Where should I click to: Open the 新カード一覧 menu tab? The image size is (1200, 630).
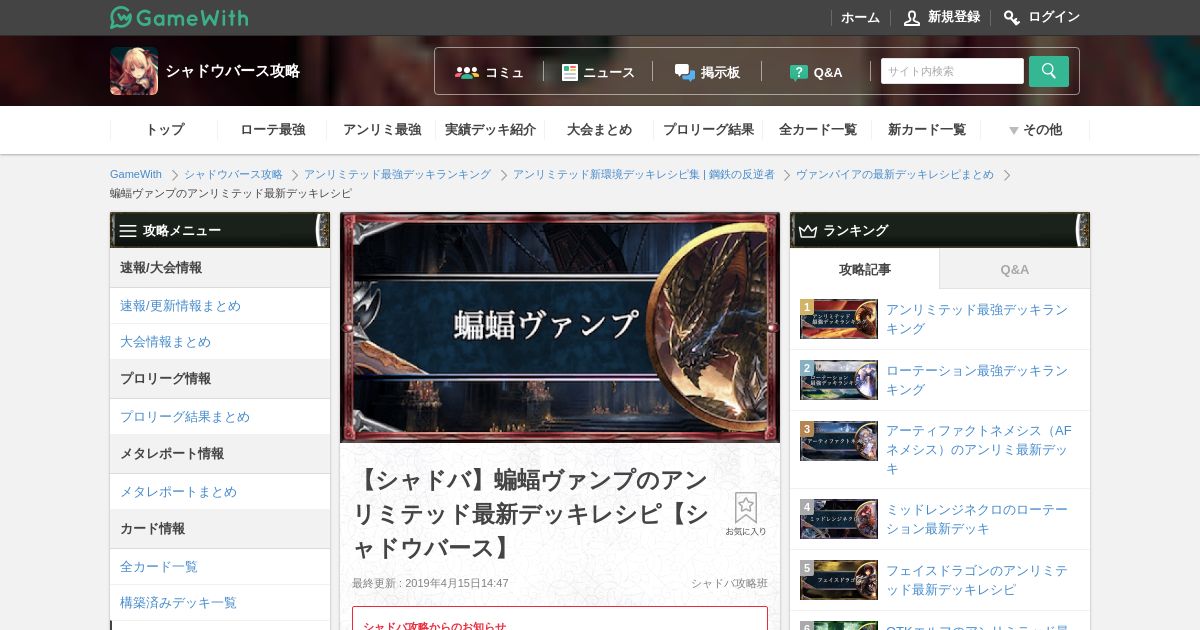tap(926, 130)
